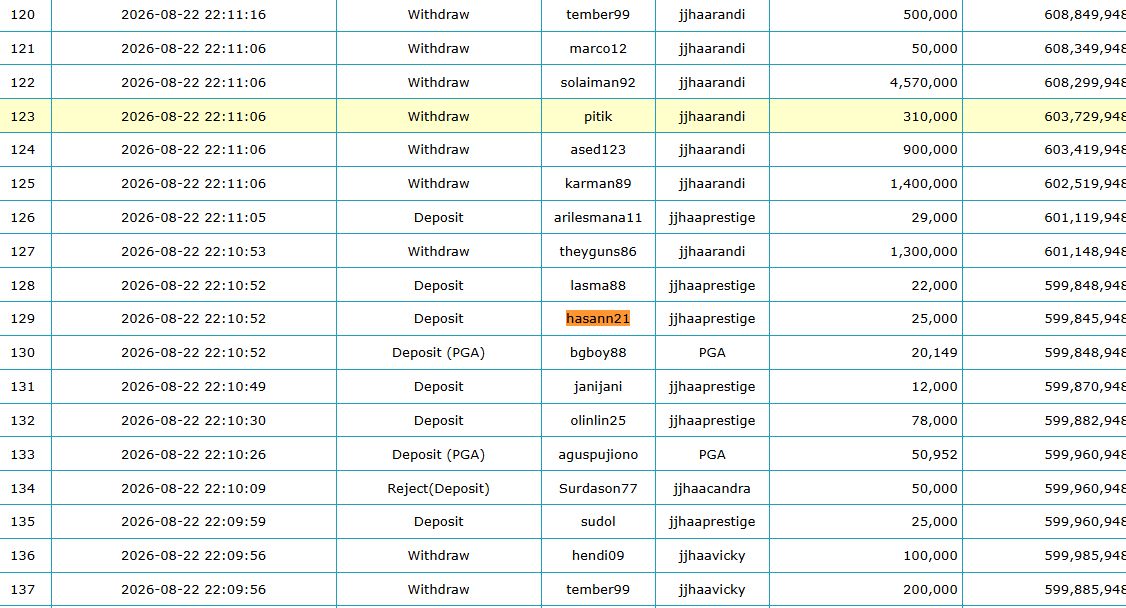Click the jjhaacandra operator cell

coord(712,488)
